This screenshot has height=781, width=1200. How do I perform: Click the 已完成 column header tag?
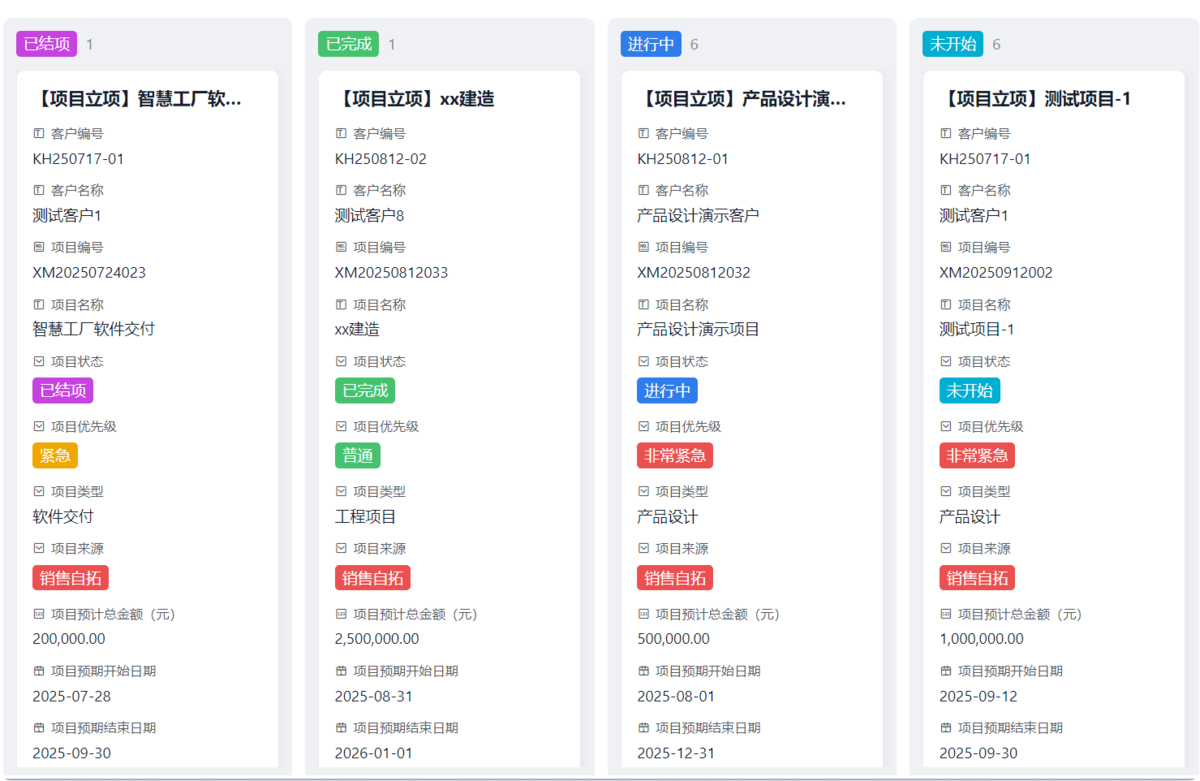pyautogui.click(x=349, y=44)
